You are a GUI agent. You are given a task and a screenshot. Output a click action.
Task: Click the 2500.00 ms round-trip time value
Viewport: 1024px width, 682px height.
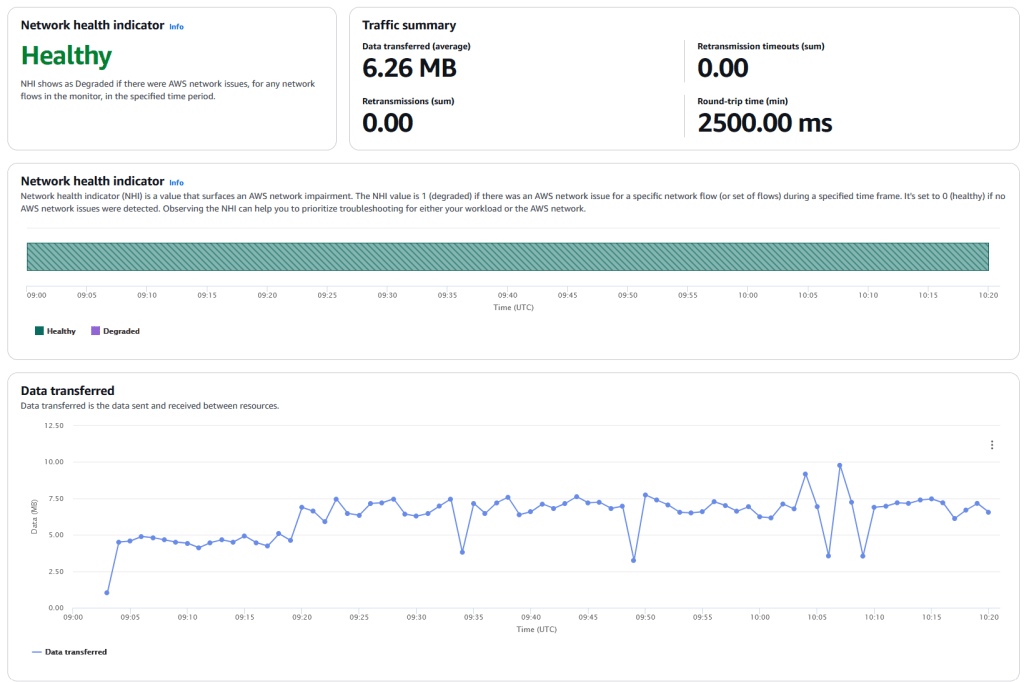[764, 123]
